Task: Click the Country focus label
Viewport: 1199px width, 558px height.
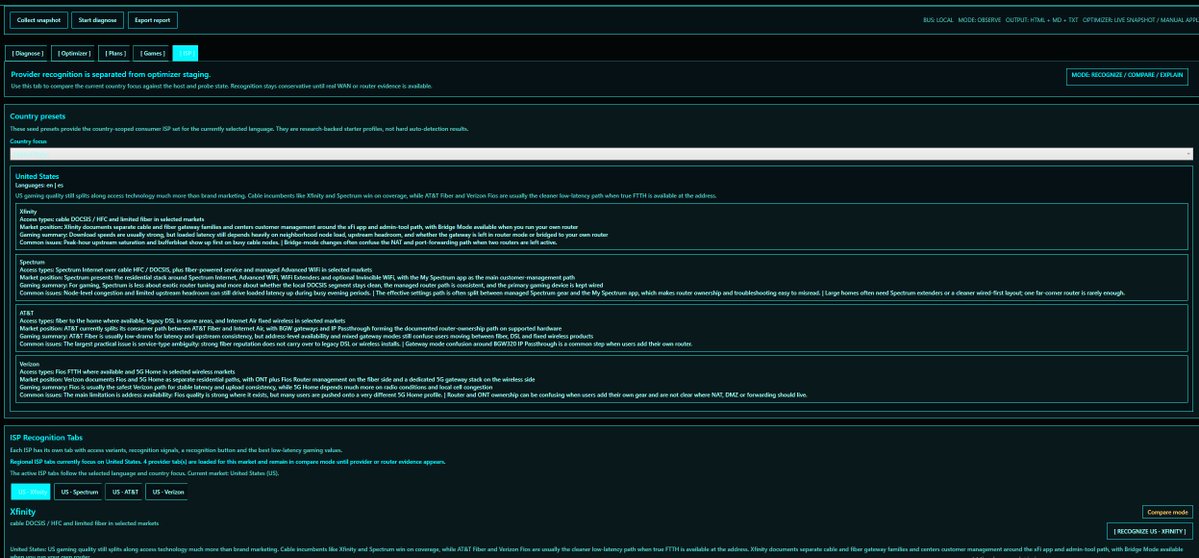Action: click(x=28, y=142)
